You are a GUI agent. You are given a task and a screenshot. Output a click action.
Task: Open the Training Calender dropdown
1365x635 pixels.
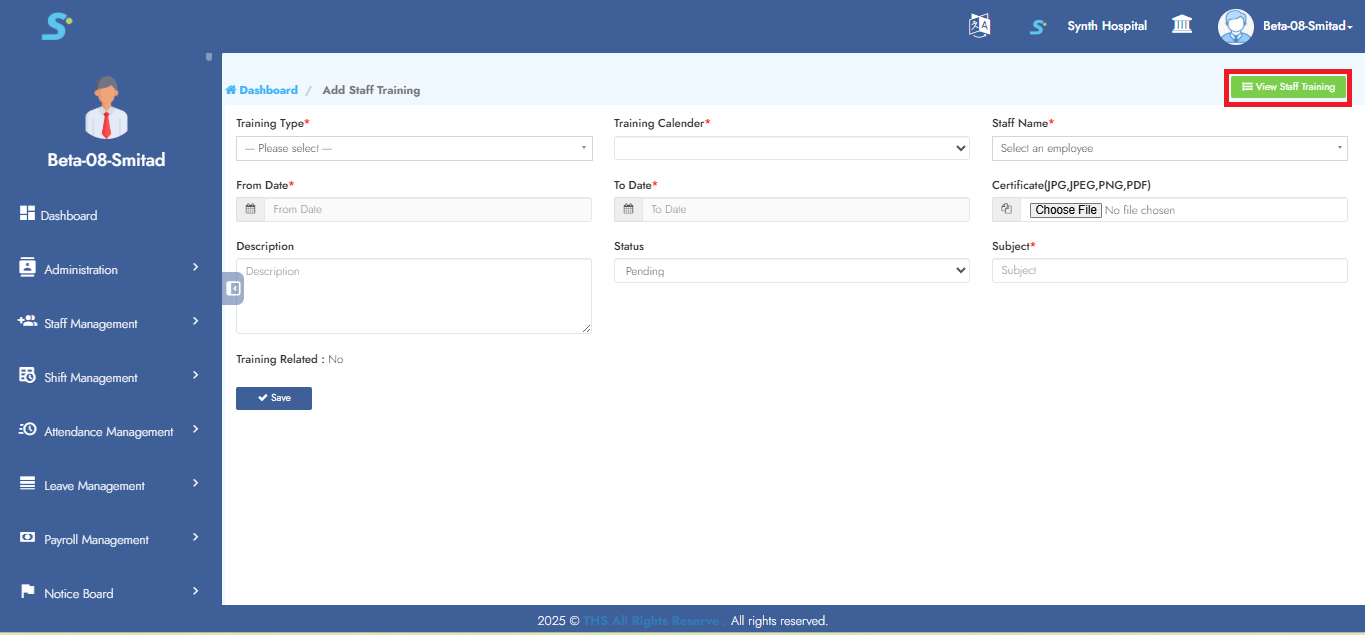pos(791,148)
